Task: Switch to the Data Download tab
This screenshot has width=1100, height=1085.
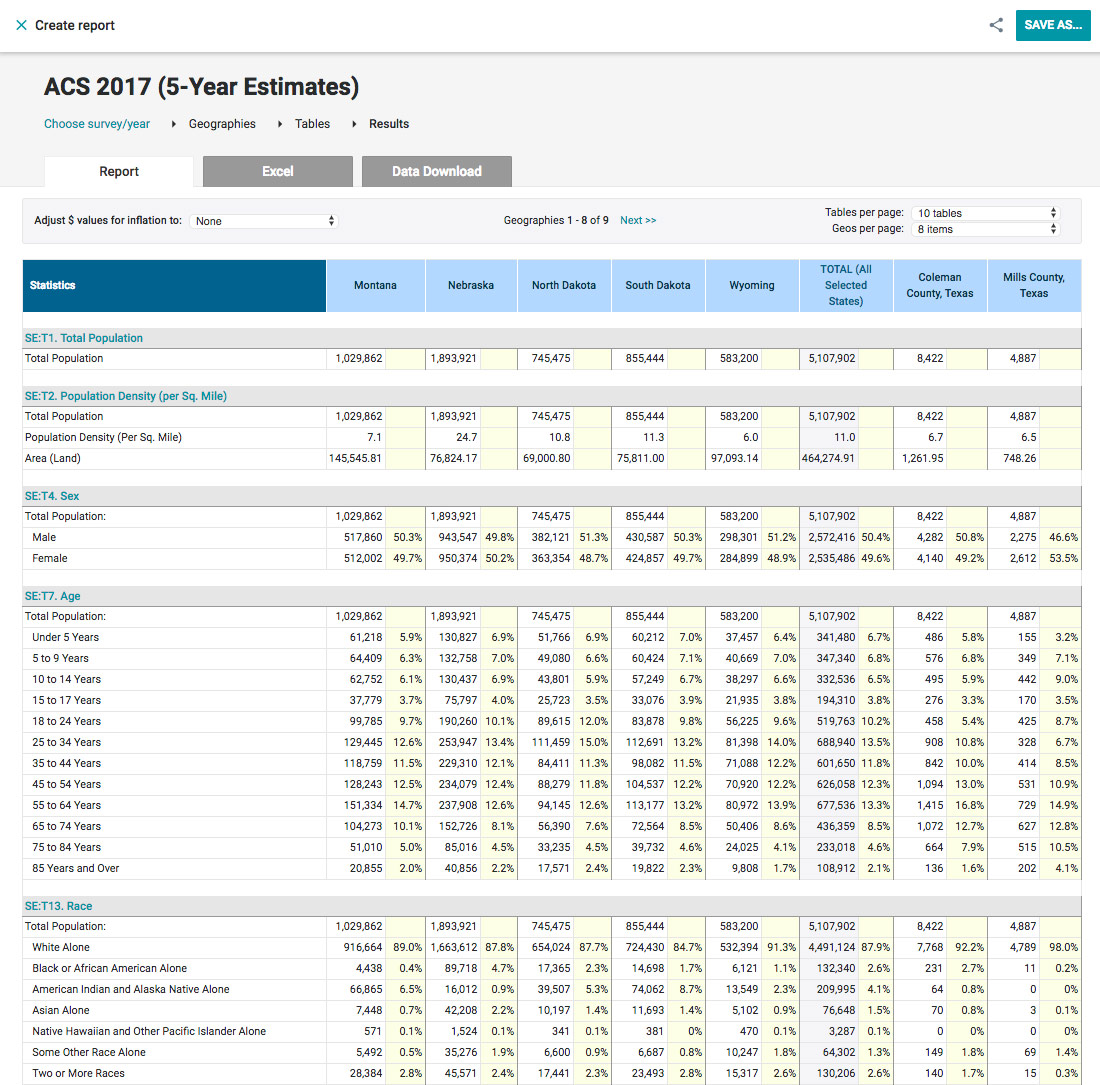Action: tap(436, 171)
